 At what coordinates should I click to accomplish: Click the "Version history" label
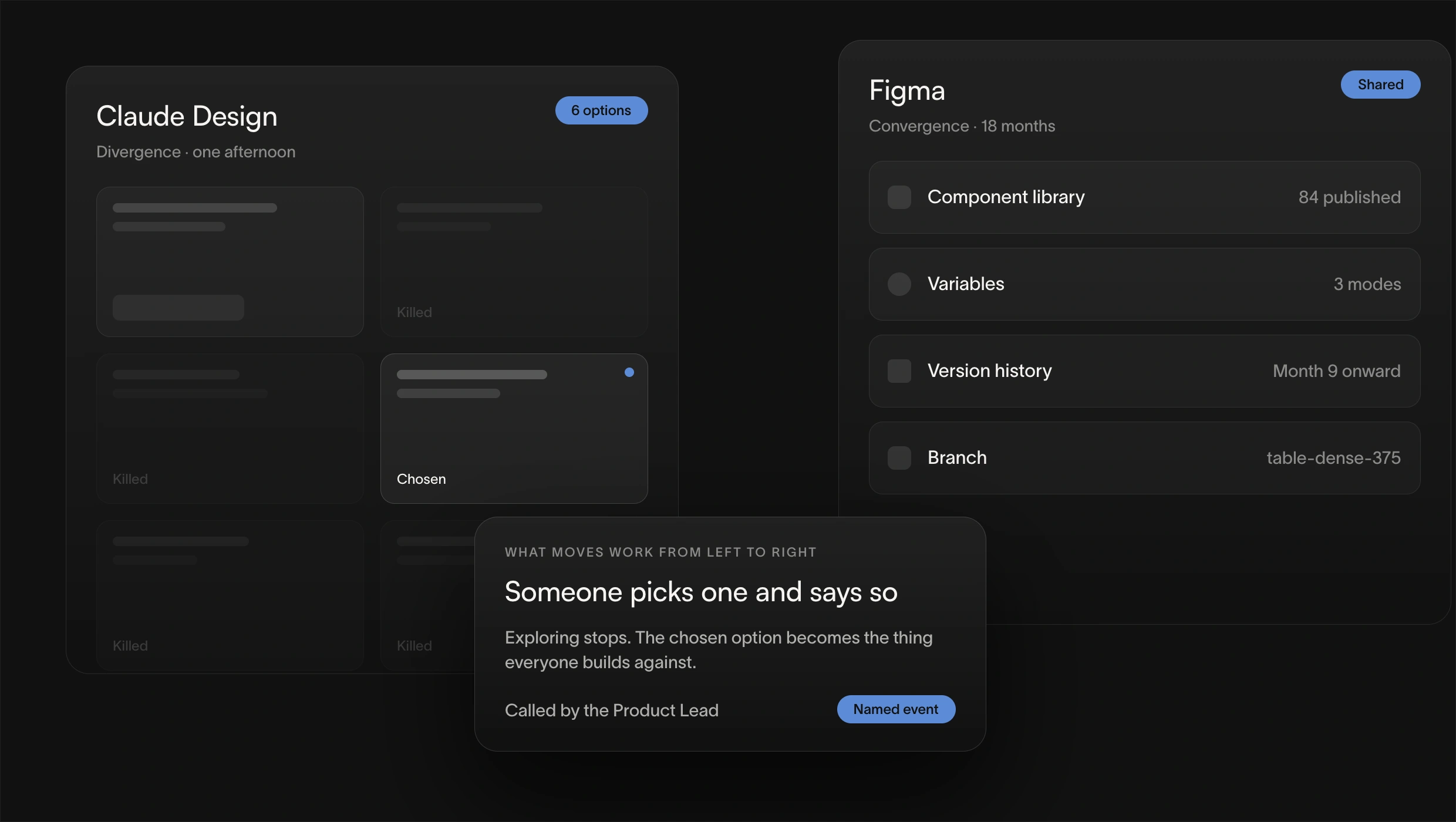coord(990,371)
